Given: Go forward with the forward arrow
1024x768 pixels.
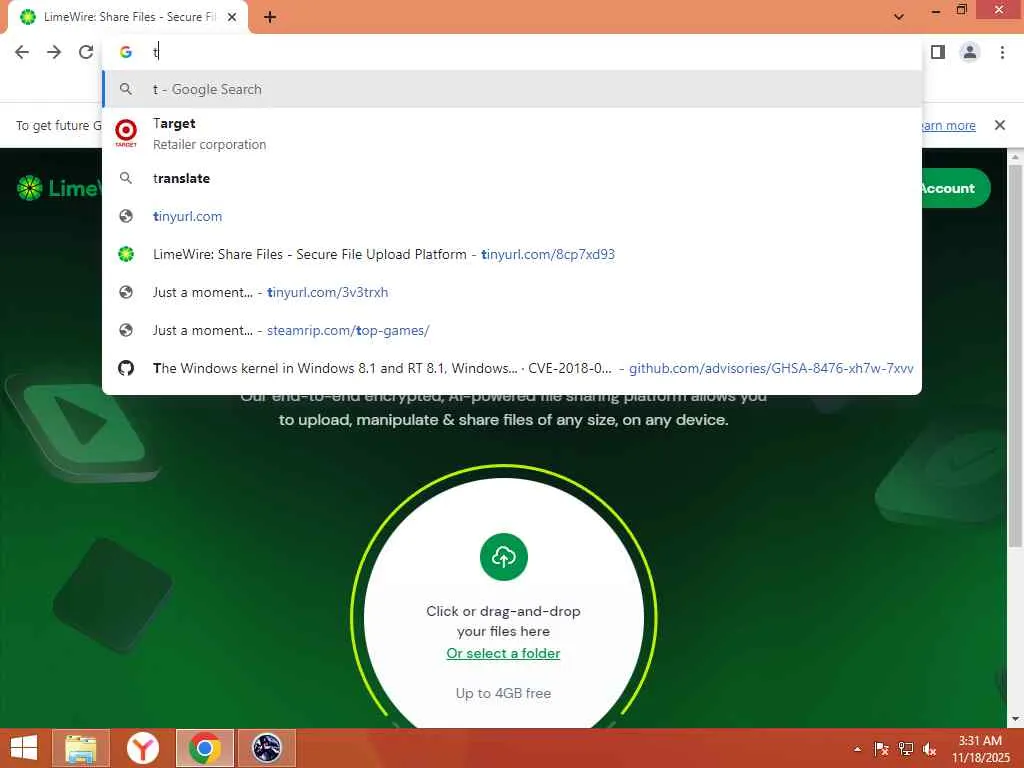Looking at the screenshot, I should click(54, 52).
